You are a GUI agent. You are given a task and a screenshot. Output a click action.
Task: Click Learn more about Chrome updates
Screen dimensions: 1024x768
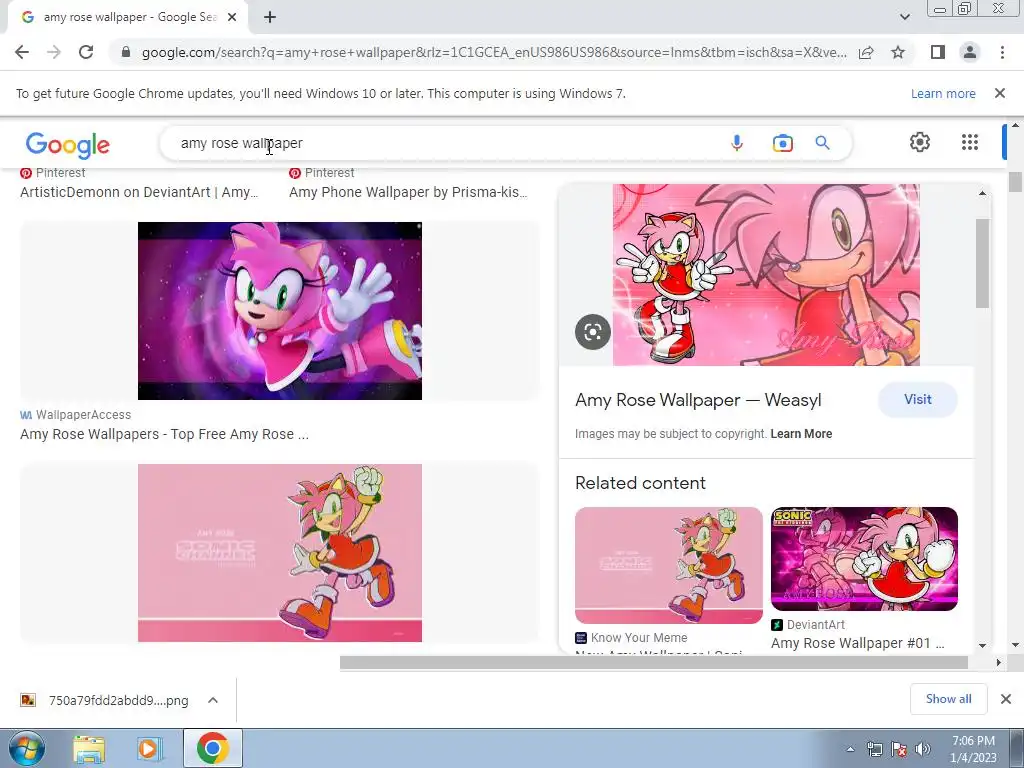[943, 93]
